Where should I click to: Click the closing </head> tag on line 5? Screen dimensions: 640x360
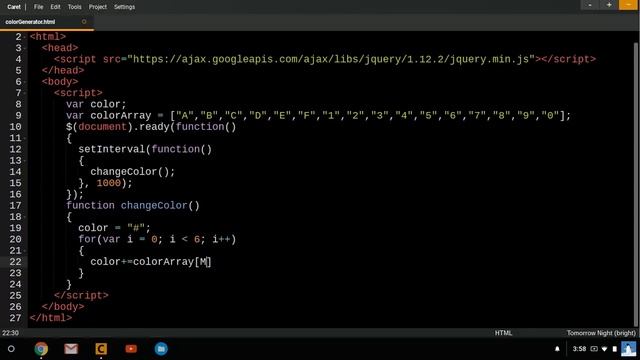[63, 71]
